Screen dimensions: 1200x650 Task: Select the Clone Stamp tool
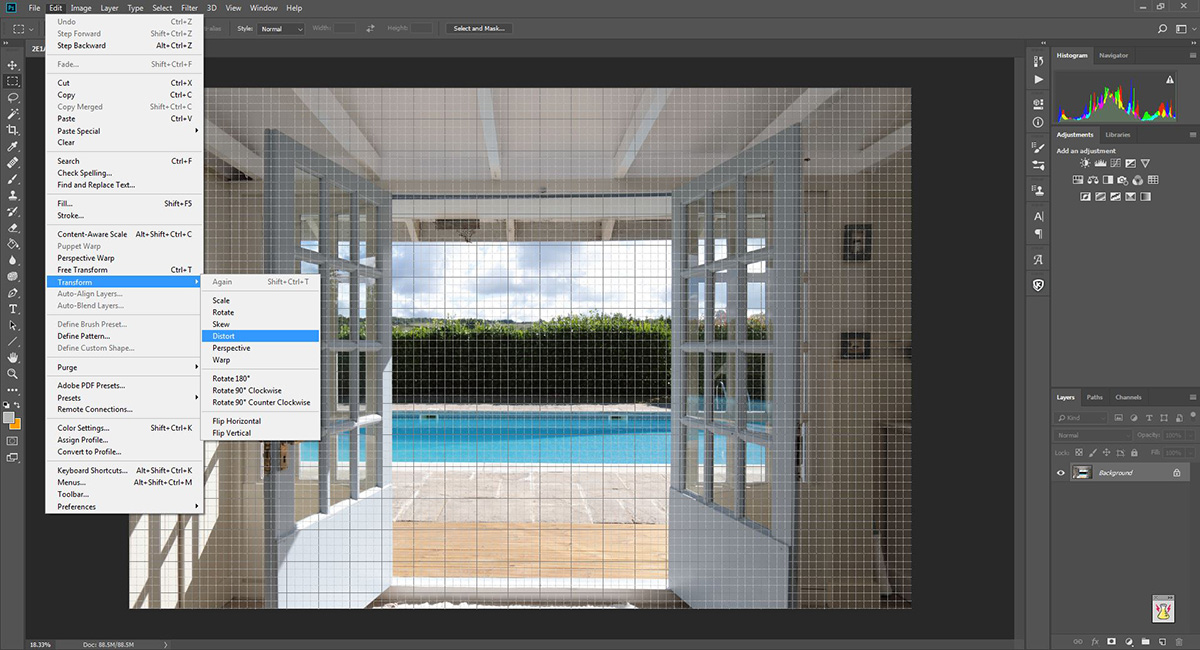pos(13,196)
